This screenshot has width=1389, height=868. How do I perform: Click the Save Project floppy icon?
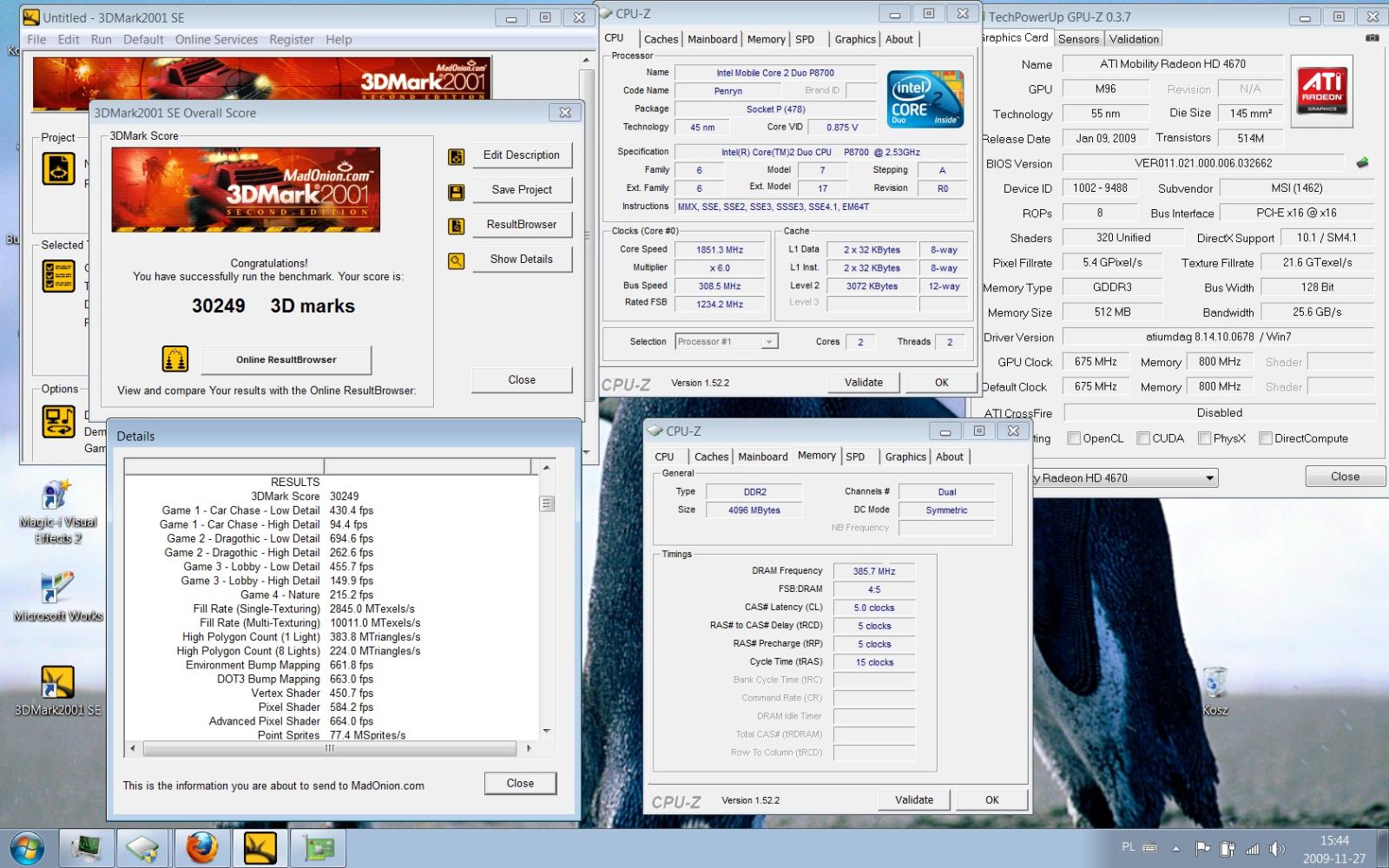[456, 192]
